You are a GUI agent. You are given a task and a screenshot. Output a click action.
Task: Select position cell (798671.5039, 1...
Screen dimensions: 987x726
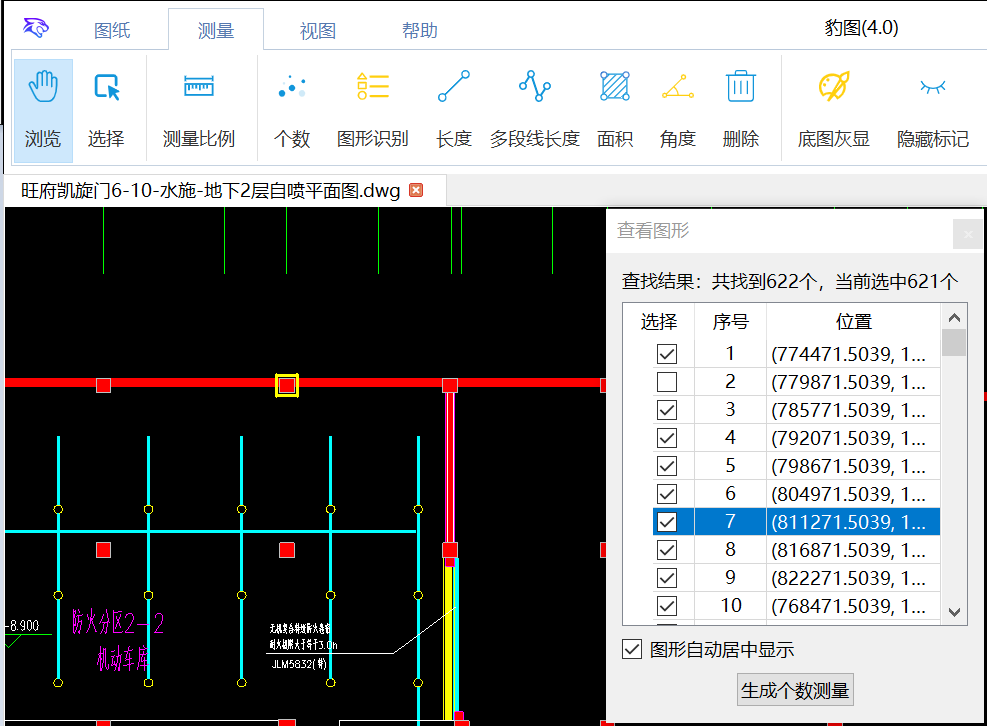point(854,466)
